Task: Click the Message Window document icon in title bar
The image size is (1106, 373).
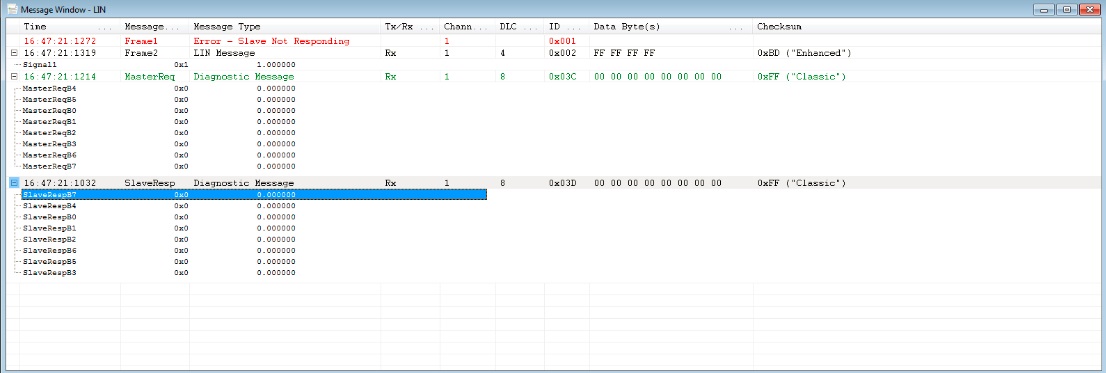Action: click(12, 10)
